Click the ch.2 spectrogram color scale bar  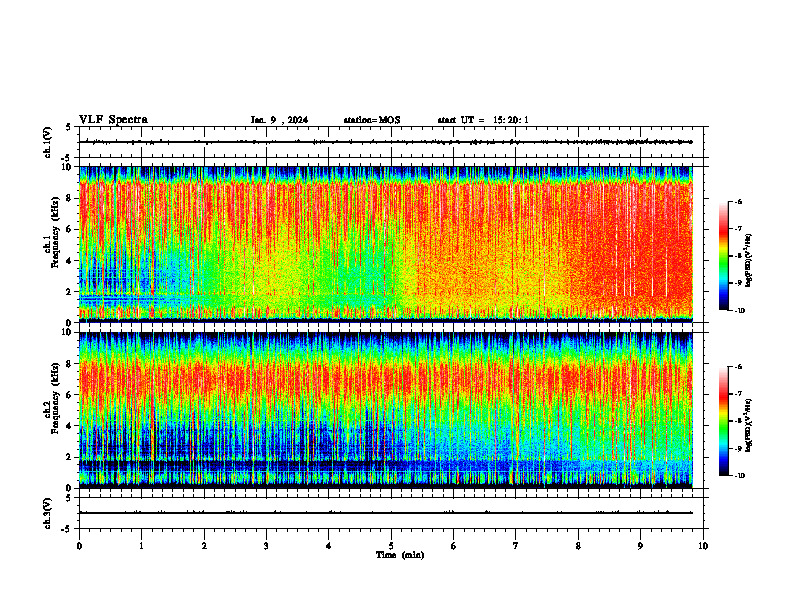point(723,421)
